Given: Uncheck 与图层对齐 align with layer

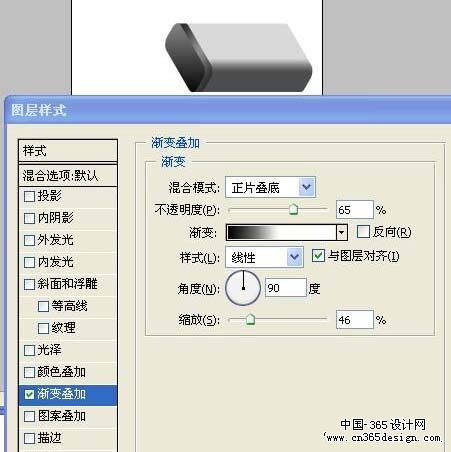Looking at the screenshot, I should click(x=318, y=256).
